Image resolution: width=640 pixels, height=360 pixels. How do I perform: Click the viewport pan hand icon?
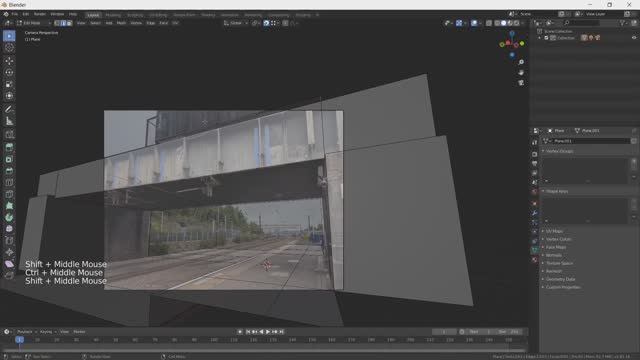[521, 73]
